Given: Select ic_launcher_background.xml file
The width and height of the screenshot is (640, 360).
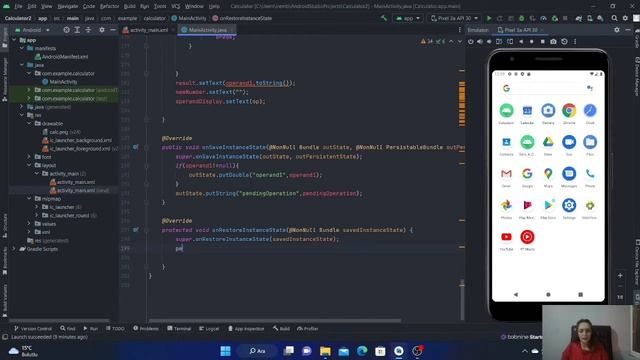Looking at the screenshot, I should 77,140.
